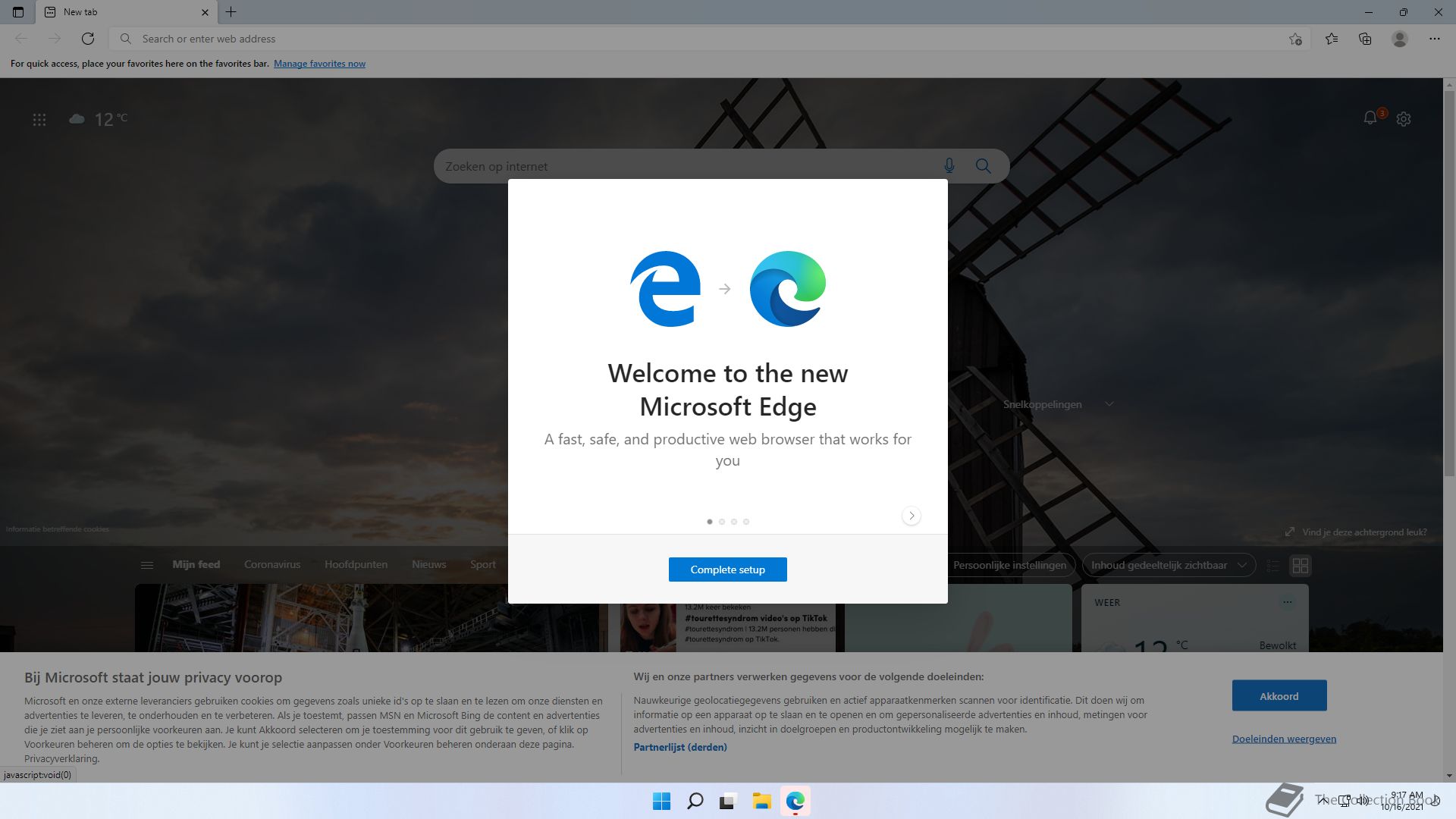Click the Edge icon in the taskbar

[795, 801]
